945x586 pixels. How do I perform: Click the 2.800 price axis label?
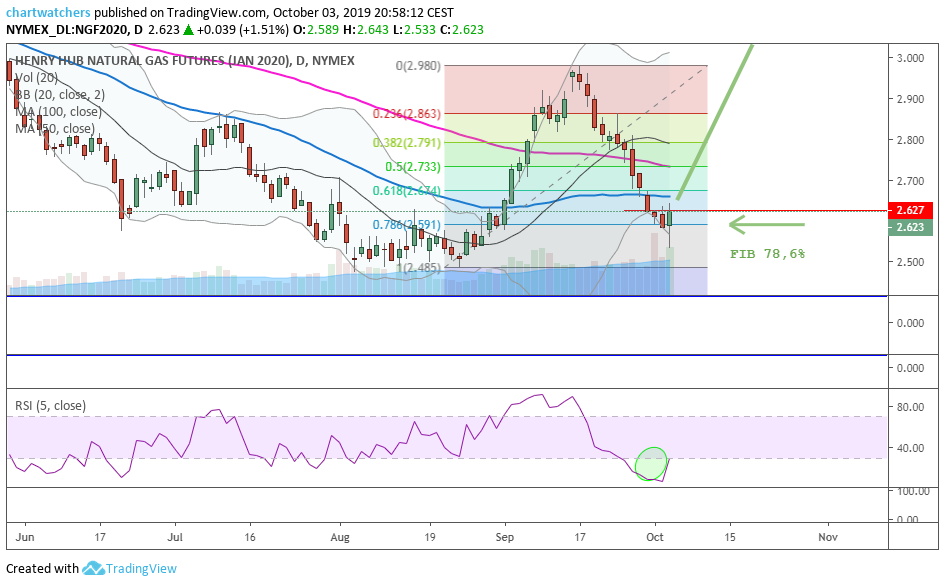910,140
